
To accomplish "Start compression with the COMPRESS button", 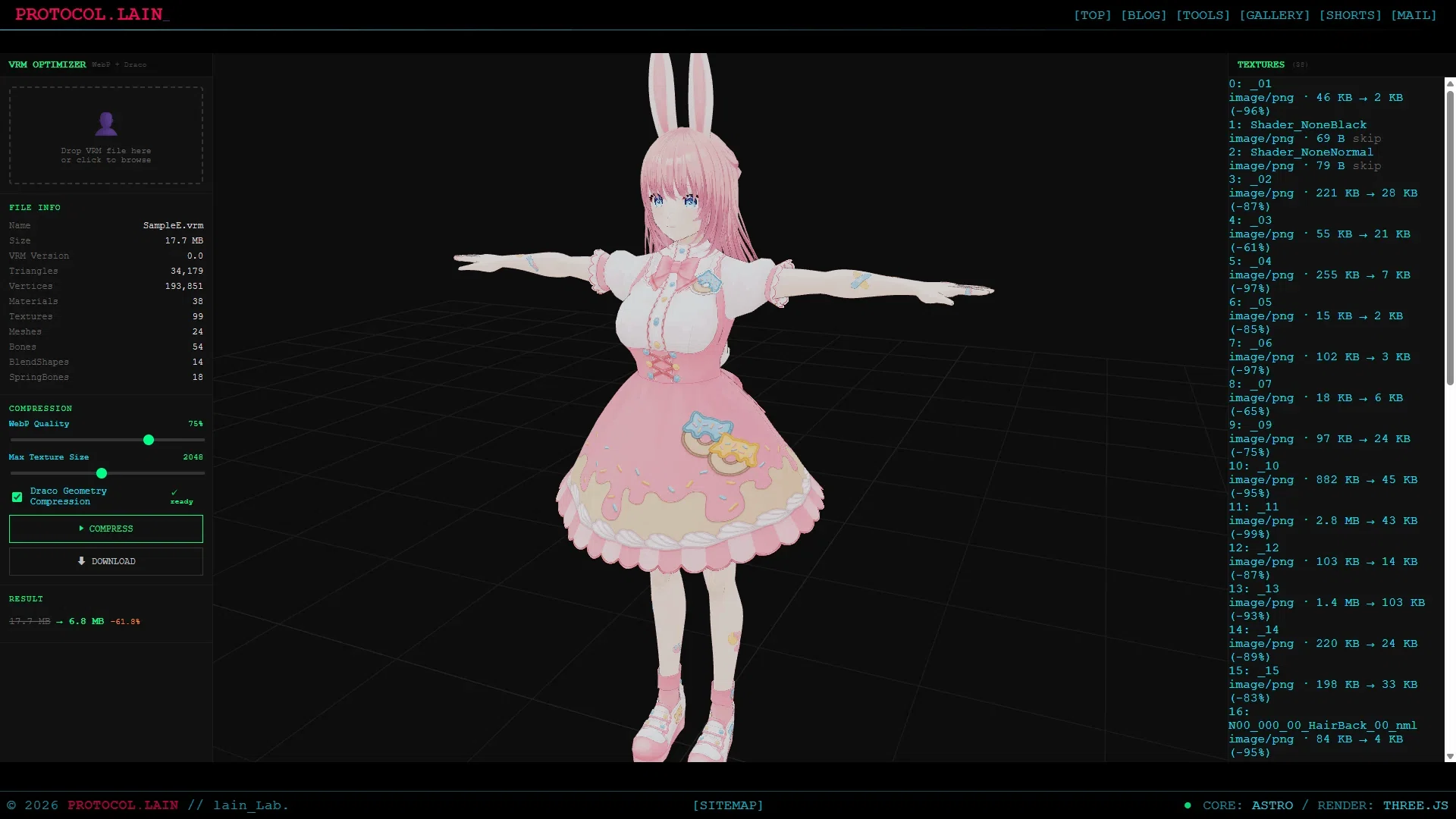I will (106, 529).
